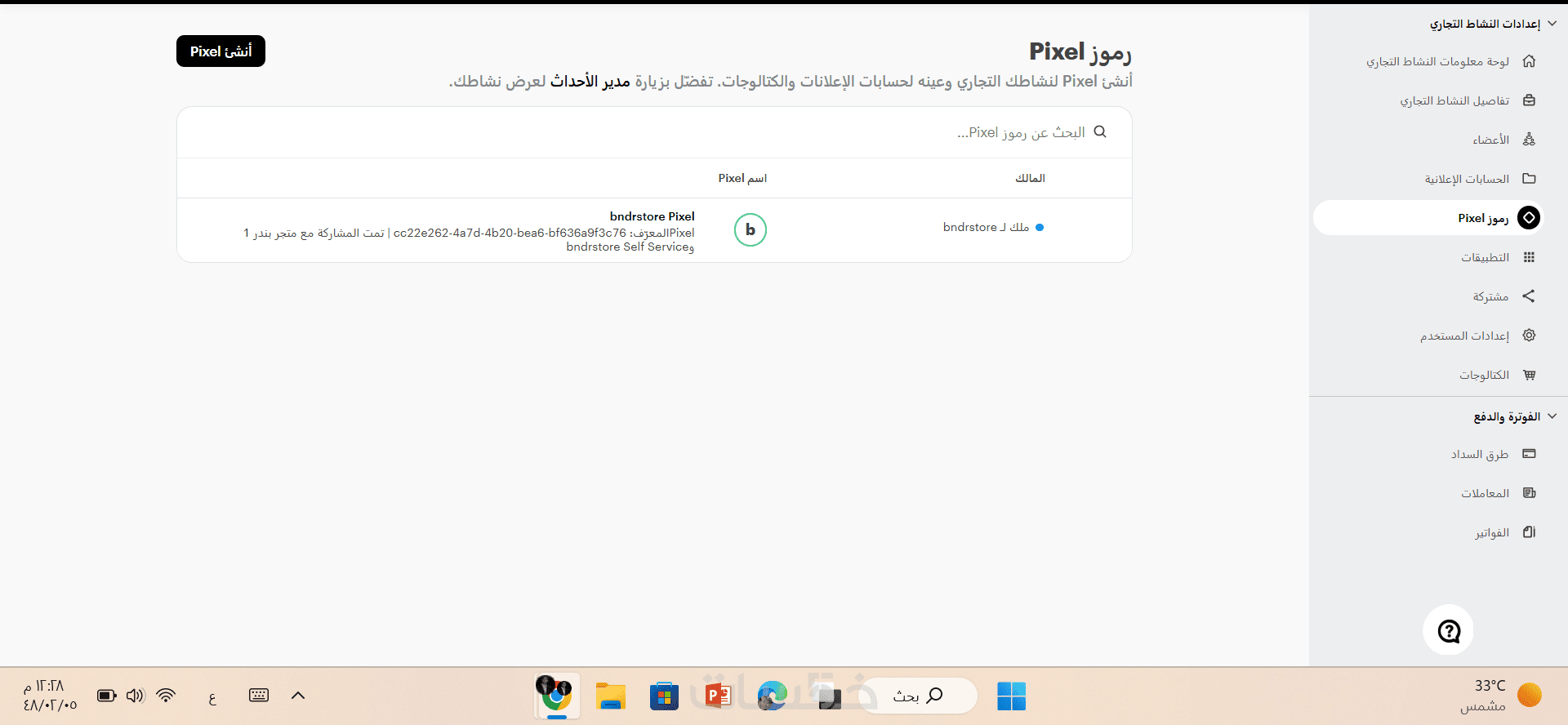Open PowerPoint from the taskbar
The height and width of the screenshot is (725, 1568).
[x=718, y=696]
